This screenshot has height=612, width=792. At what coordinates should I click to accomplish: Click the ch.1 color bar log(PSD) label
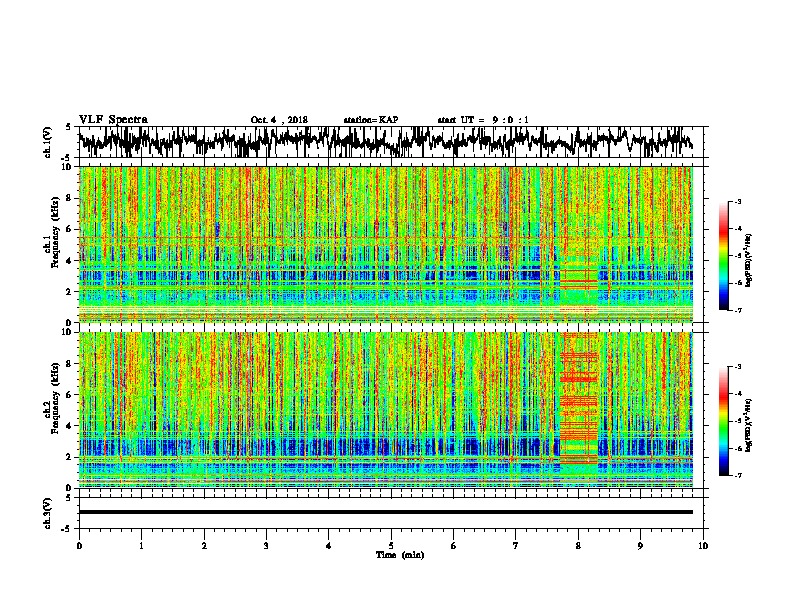point(749,261)
